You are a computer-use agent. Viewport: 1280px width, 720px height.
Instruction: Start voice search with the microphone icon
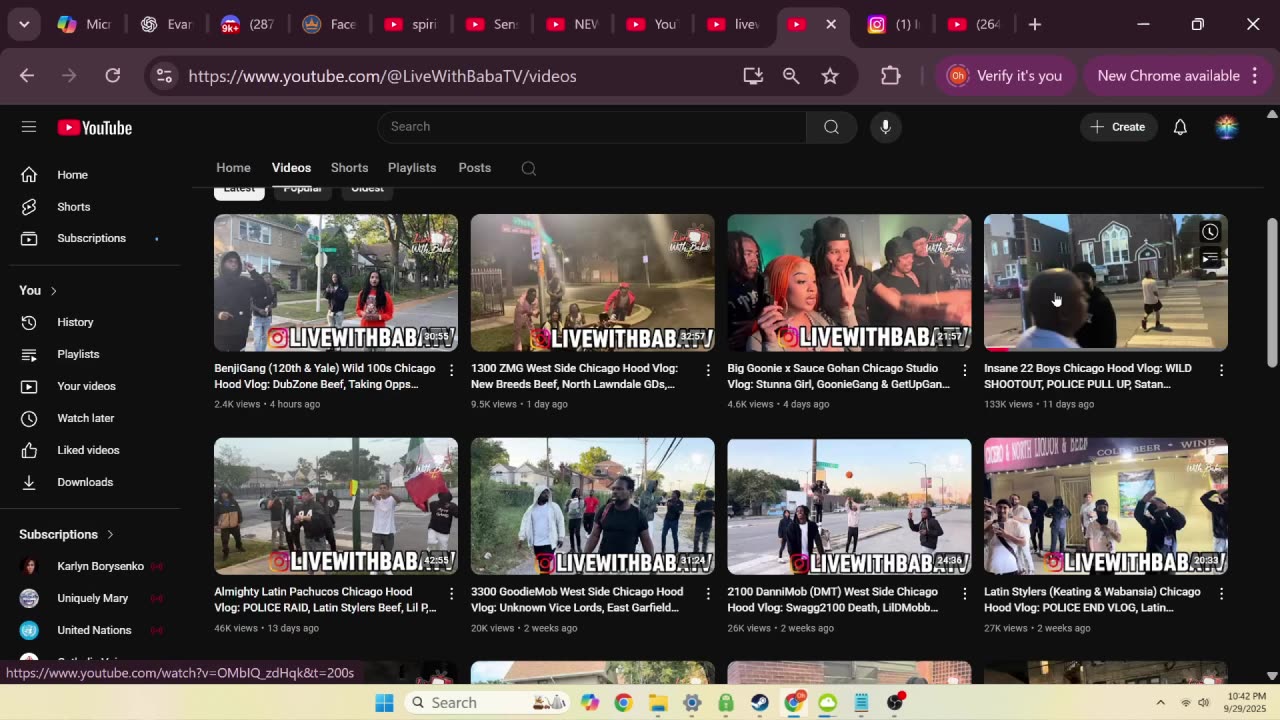click(x=885, y=127)
